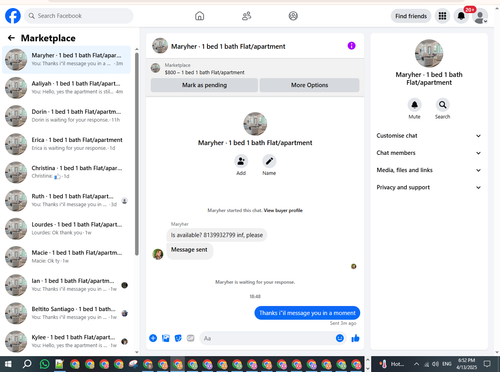Click the listing thumbnail in the right panel
The height and width of the screenshot is (372, 500).
tap(429, 53)
